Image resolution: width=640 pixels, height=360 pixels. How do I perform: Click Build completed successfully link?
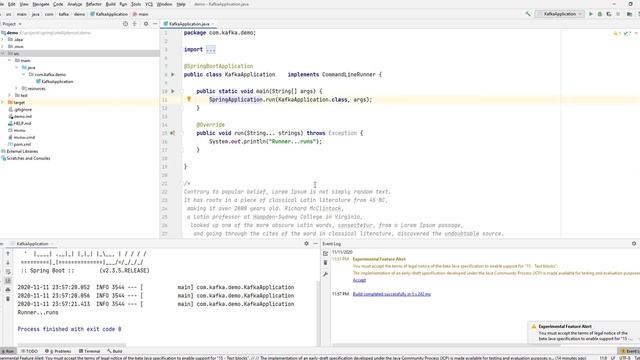pyautogui.click(x=391, y=294)
